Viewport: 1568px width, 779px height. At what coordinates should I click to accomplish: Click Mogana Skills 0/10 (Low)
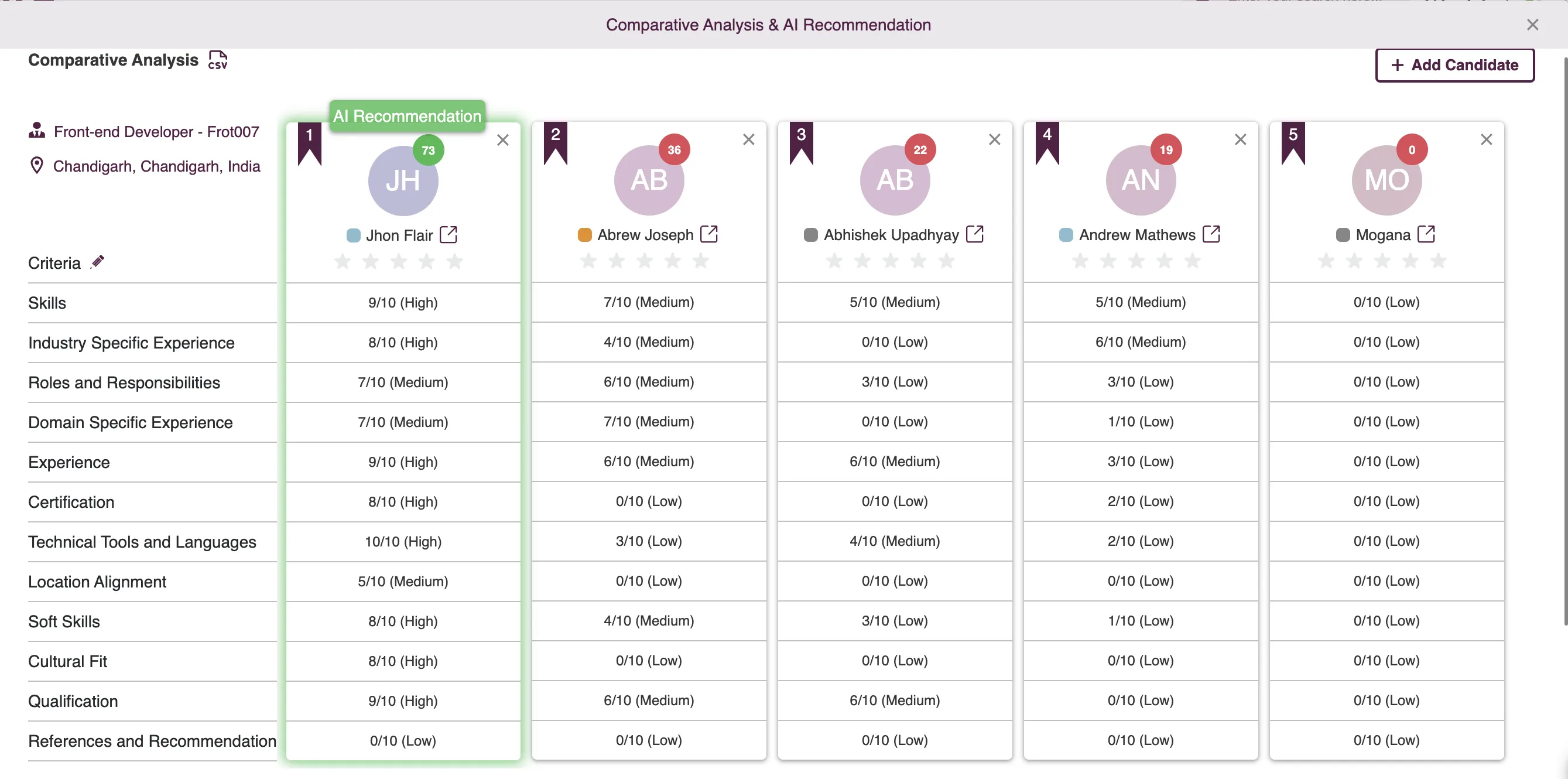tap(1386, 302)
